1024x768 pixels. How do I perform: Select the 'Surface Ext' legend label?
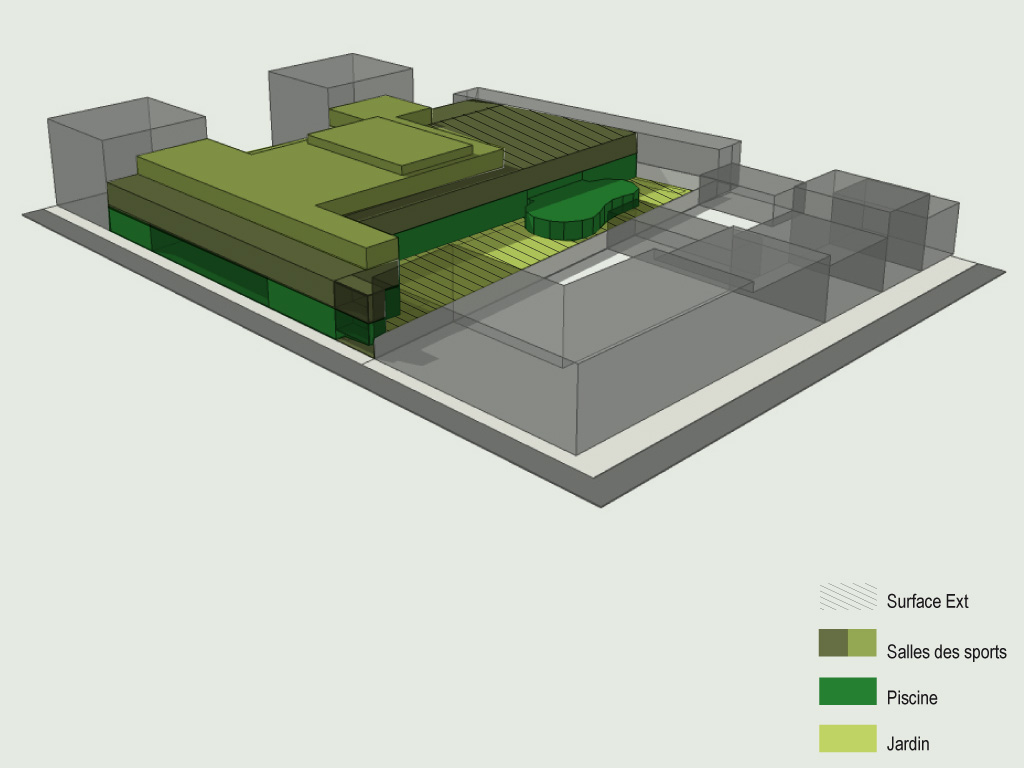click(927, 601)
